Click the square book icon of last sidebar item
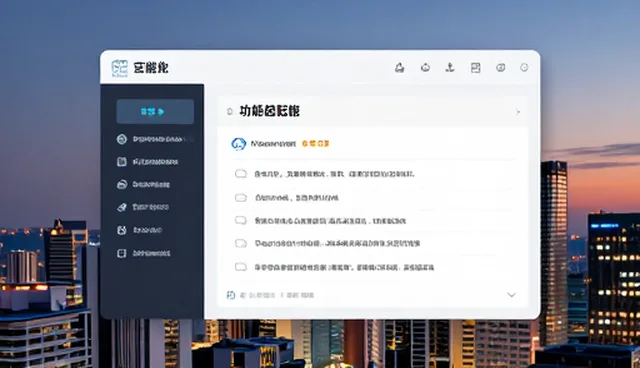640x368 pixels. (122, 253)
